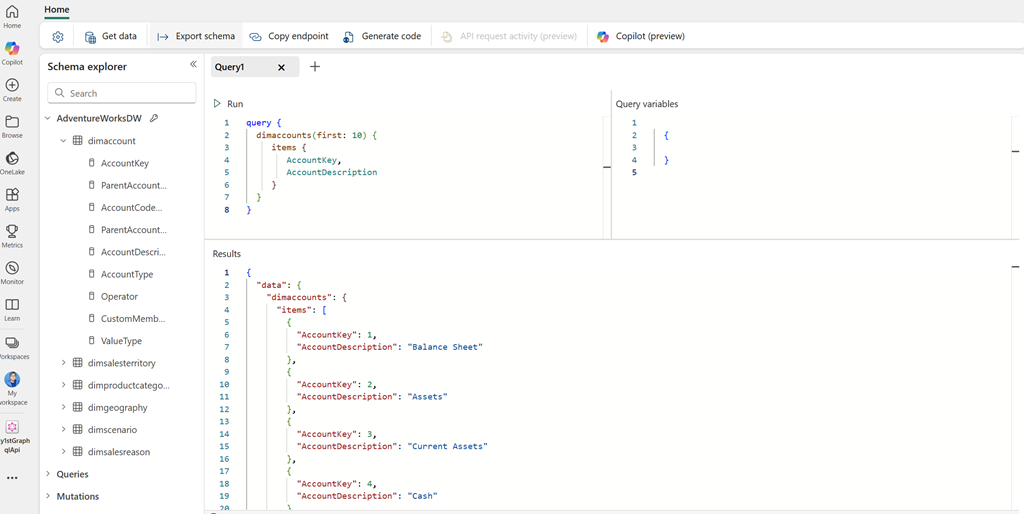The height and width of the screenshot is (514, 1024).
Task: Expand the dimproductcatego... table
Action: (63, 385)
